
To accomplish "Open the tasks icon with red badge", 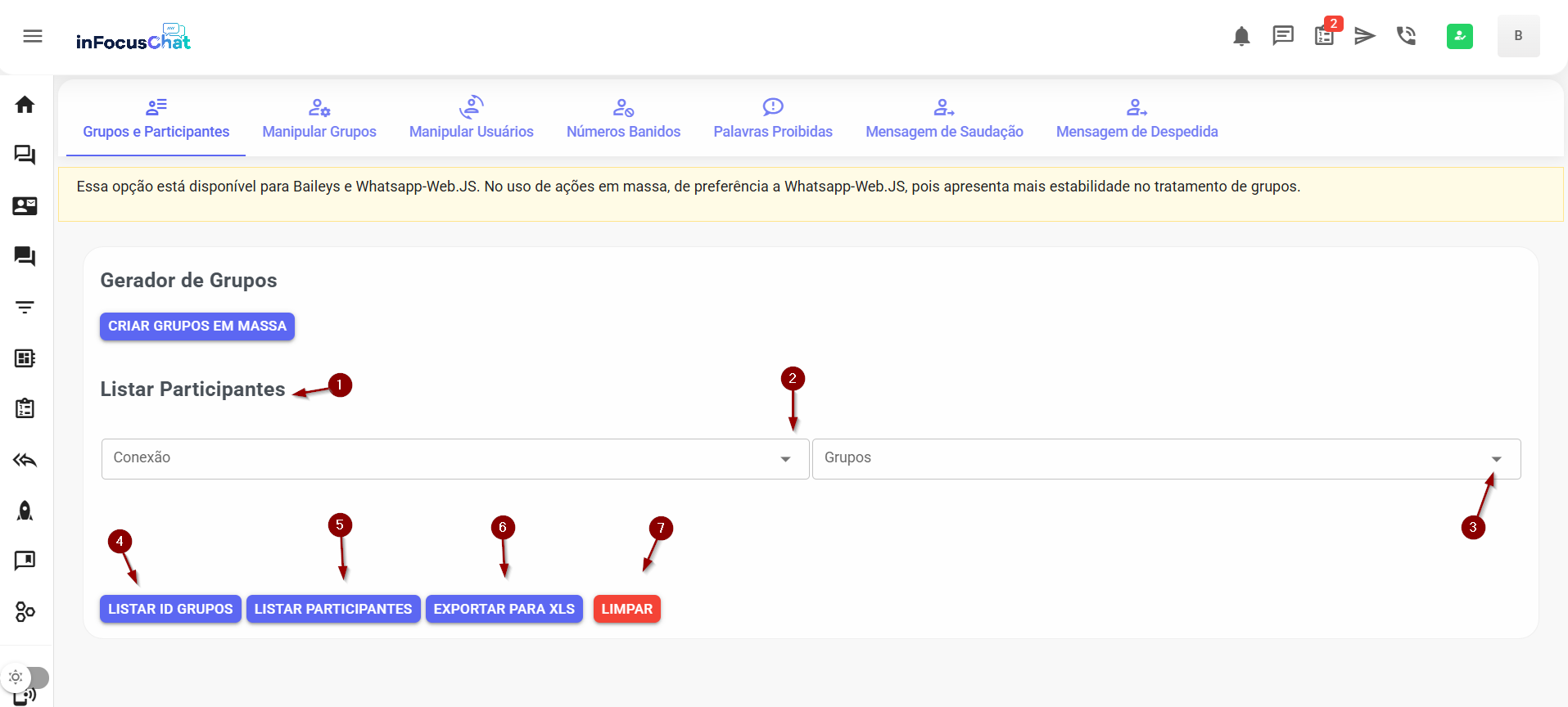I will click(1324, 36).
